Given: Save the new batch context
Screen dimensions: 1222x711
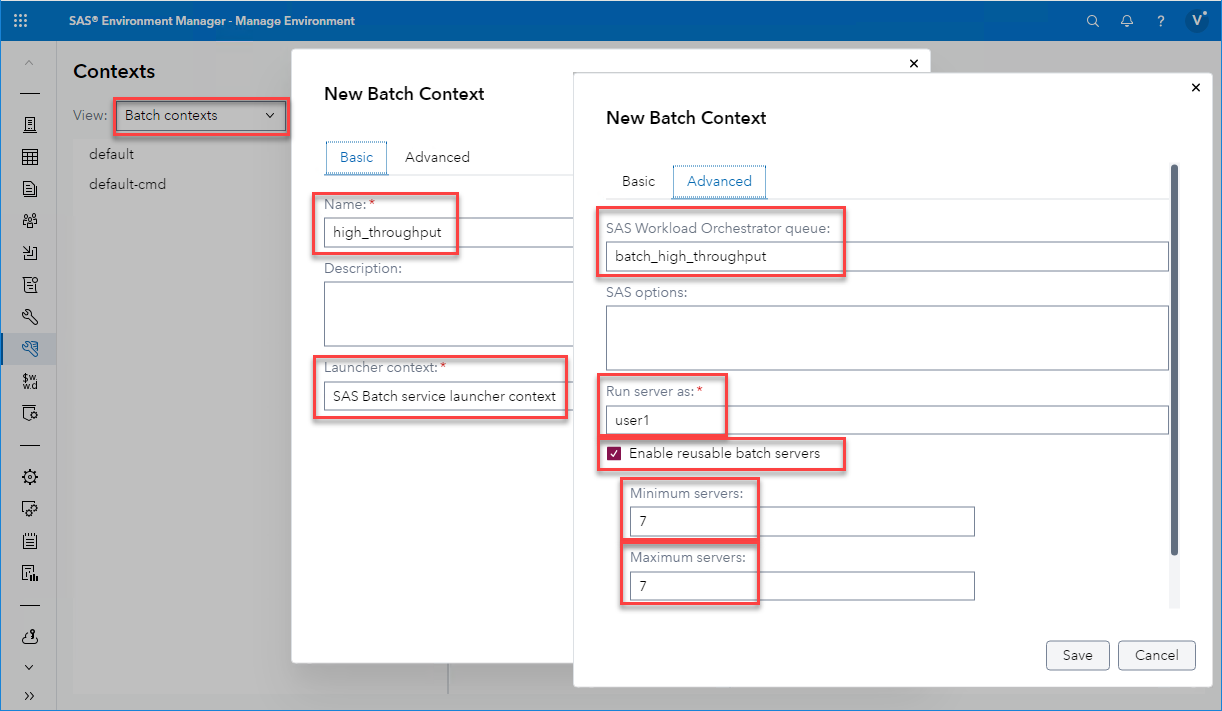Looking at the screenshot, I should pyautogui.click(x=1077, y=655).
